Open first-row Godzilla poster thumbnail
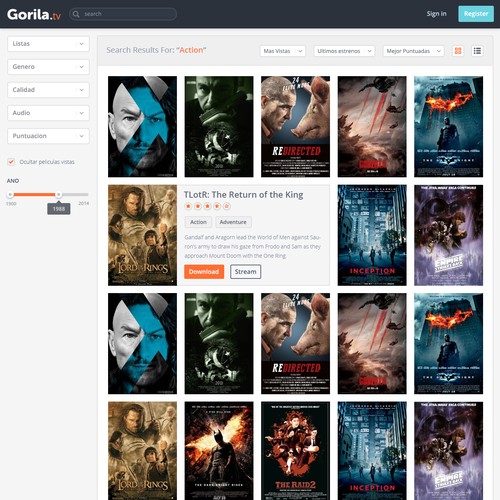The height and width of the screenshot is (500, 500). click(372, 127)
